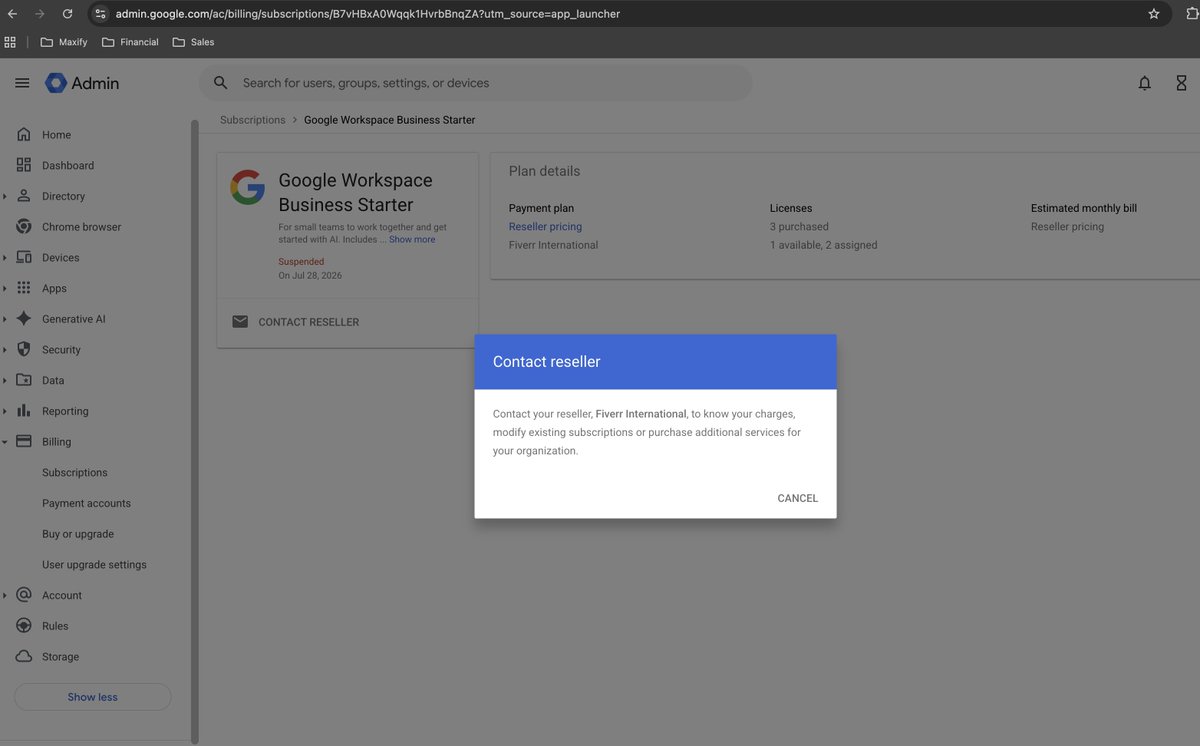Screen dimensions: 1200x746
Task: Click the 'Plan details' heading
Action: 544,171
